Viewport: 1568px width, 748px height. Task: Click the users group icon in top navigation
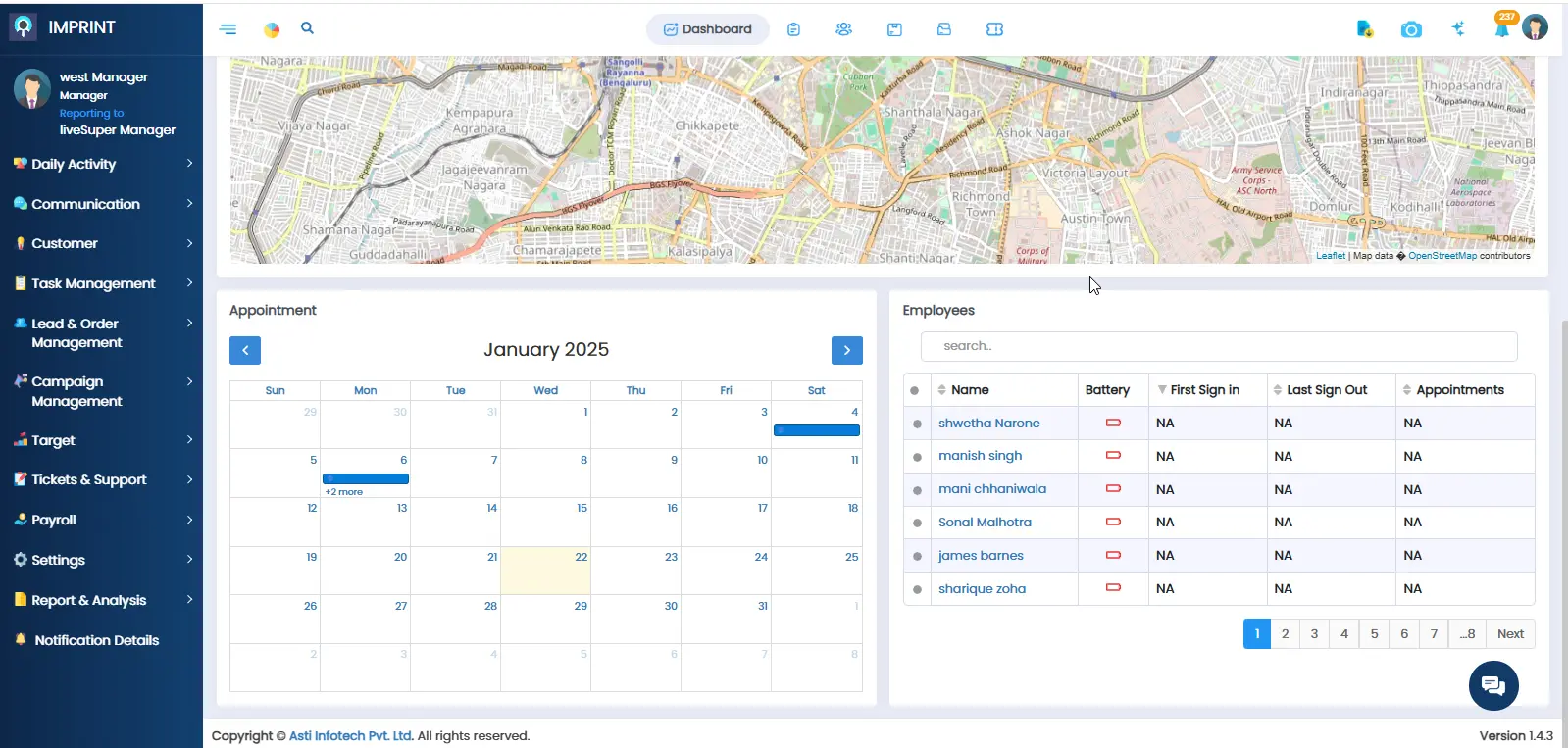[843, 29]
